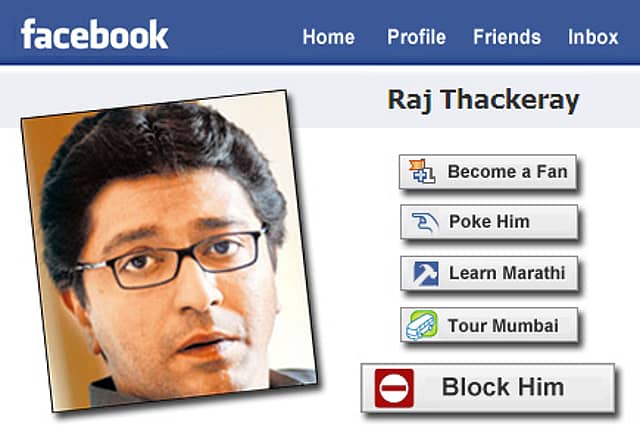Click the tilted profile photo

[169, 251]
